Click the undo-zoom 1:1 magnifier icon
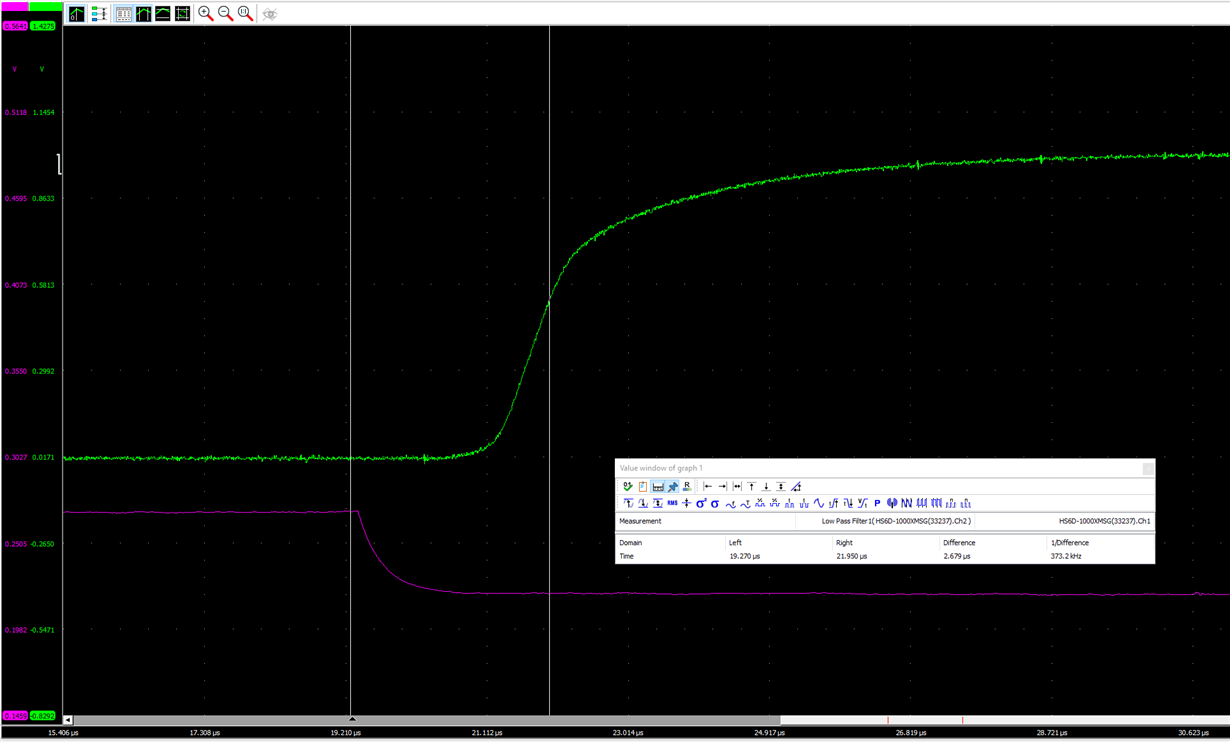 pyautogui.click(x=245, y=13)
